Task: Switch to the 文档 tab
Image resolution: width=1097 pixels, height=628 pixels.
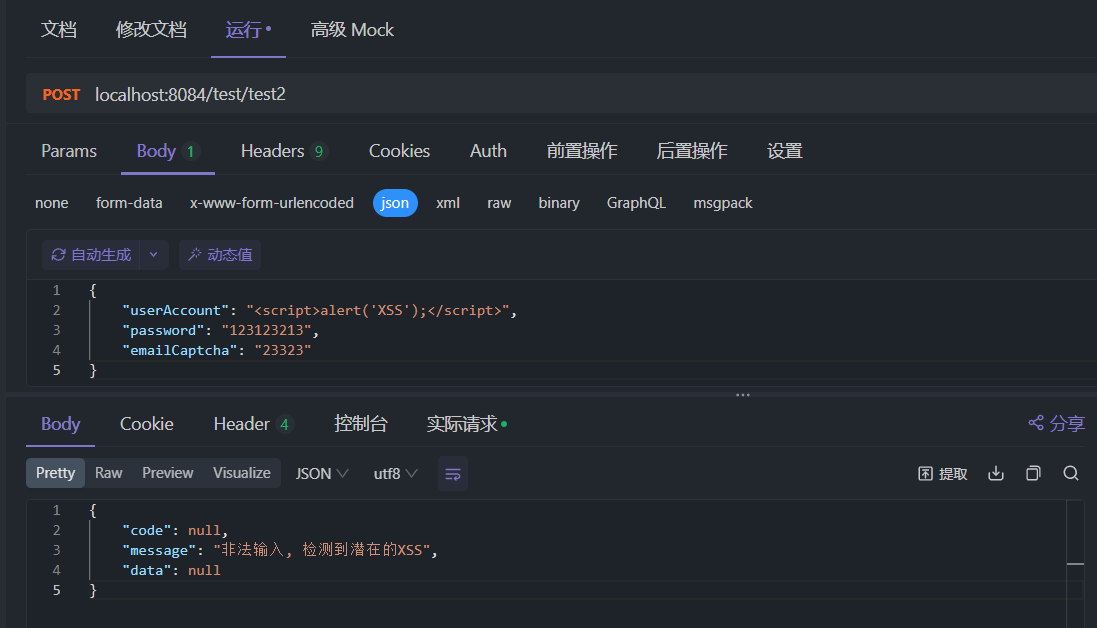Action: click(59, 29)
